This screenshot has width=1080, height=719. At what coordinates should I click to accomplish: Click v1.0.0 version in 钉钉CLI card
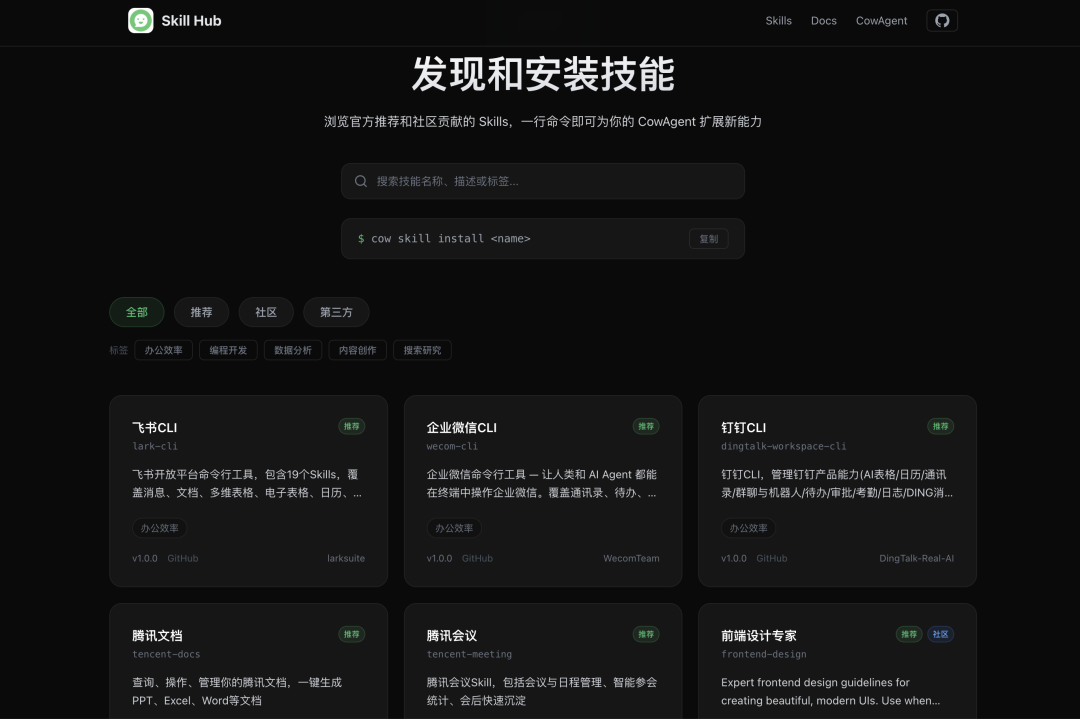click(x=734, y=559)
